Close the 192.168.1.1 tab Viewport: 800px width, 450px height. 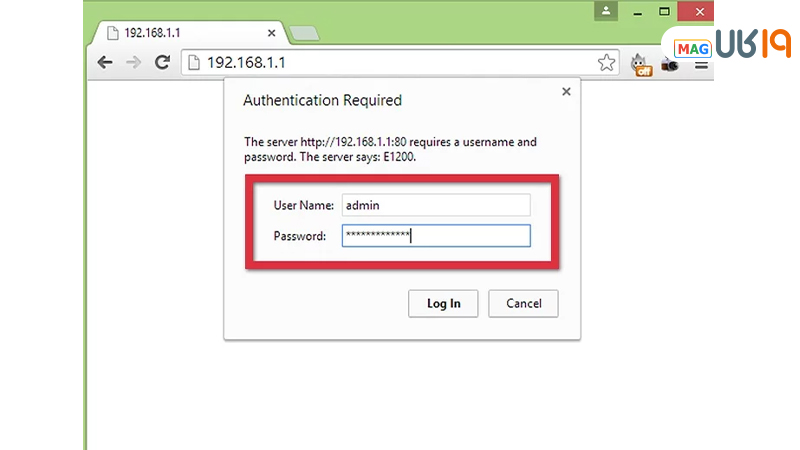270,32
